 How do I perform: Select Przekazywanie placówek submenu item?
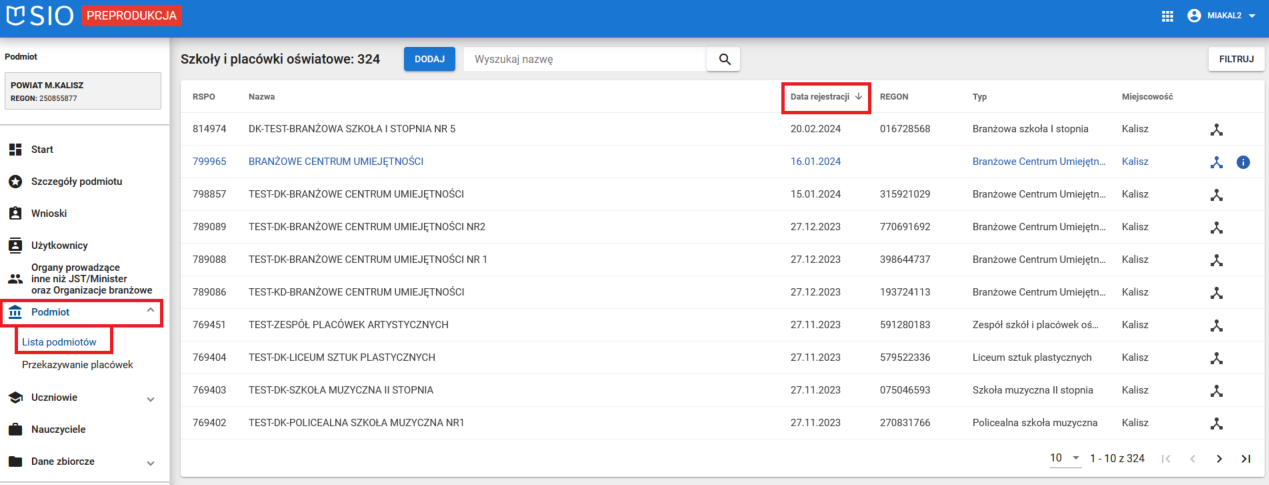77,365
